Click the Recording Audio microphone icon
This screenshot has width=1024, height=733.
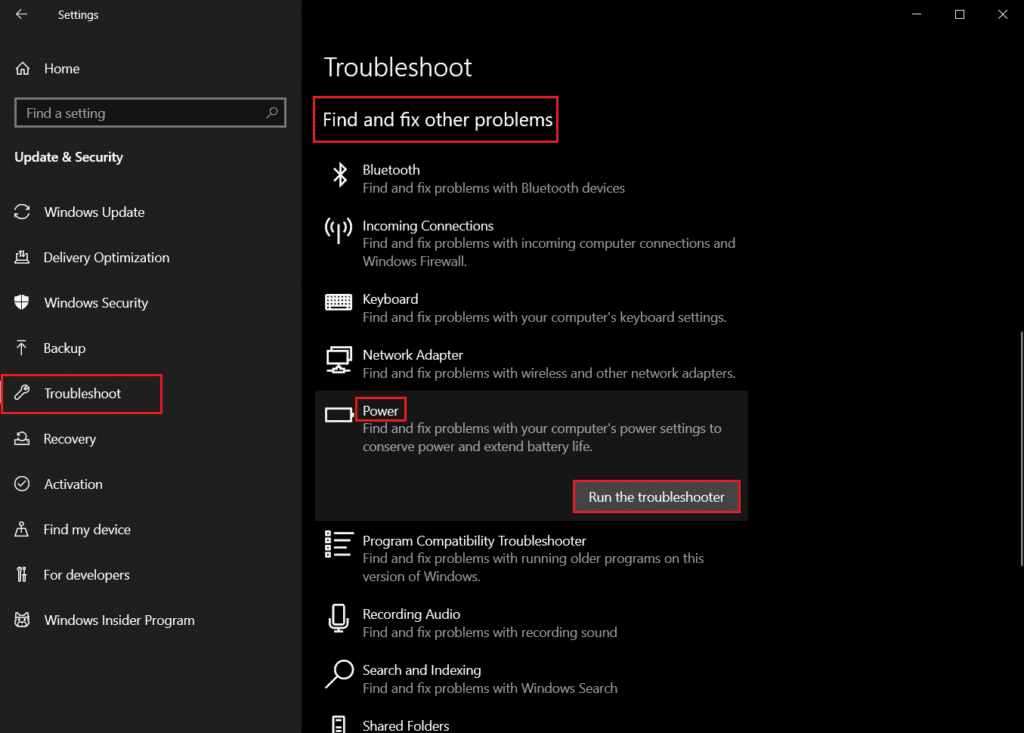339,616
